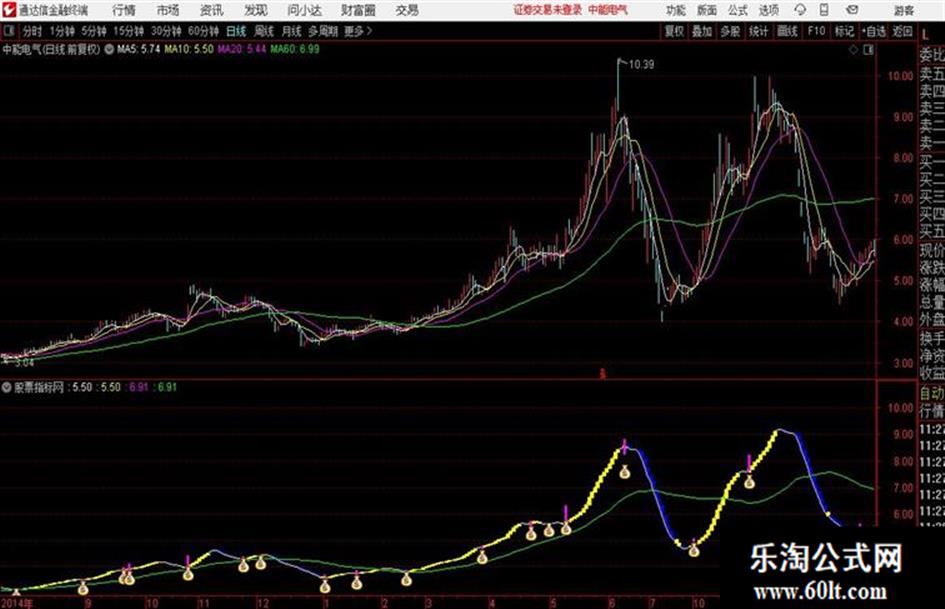Select the 周线 weekly period tab
Image resolution: width=945 pixels, height=609 pixels.
pos(264,31)
